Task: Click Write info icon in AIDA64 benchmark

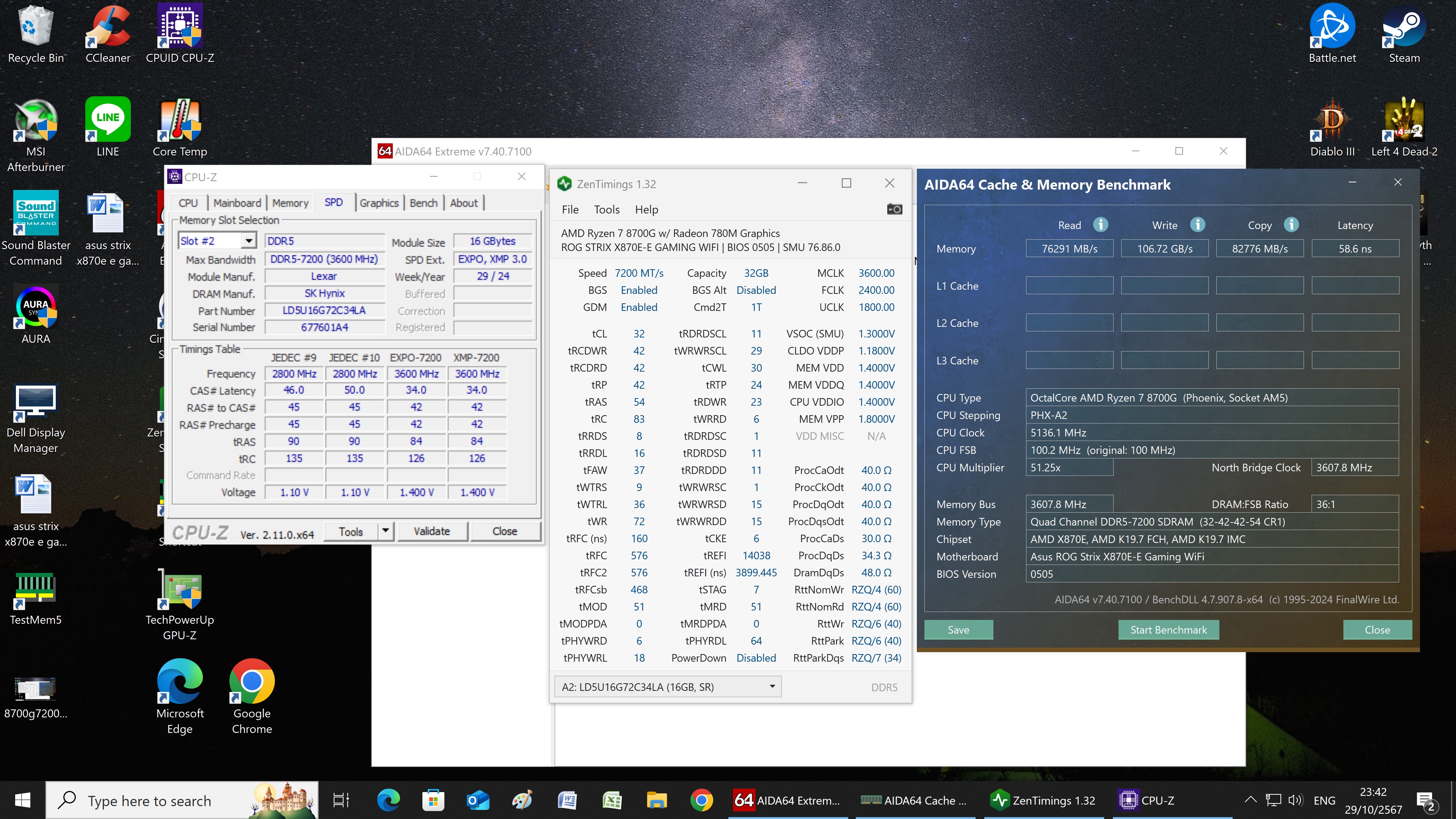Action: tap(1197, 224)
